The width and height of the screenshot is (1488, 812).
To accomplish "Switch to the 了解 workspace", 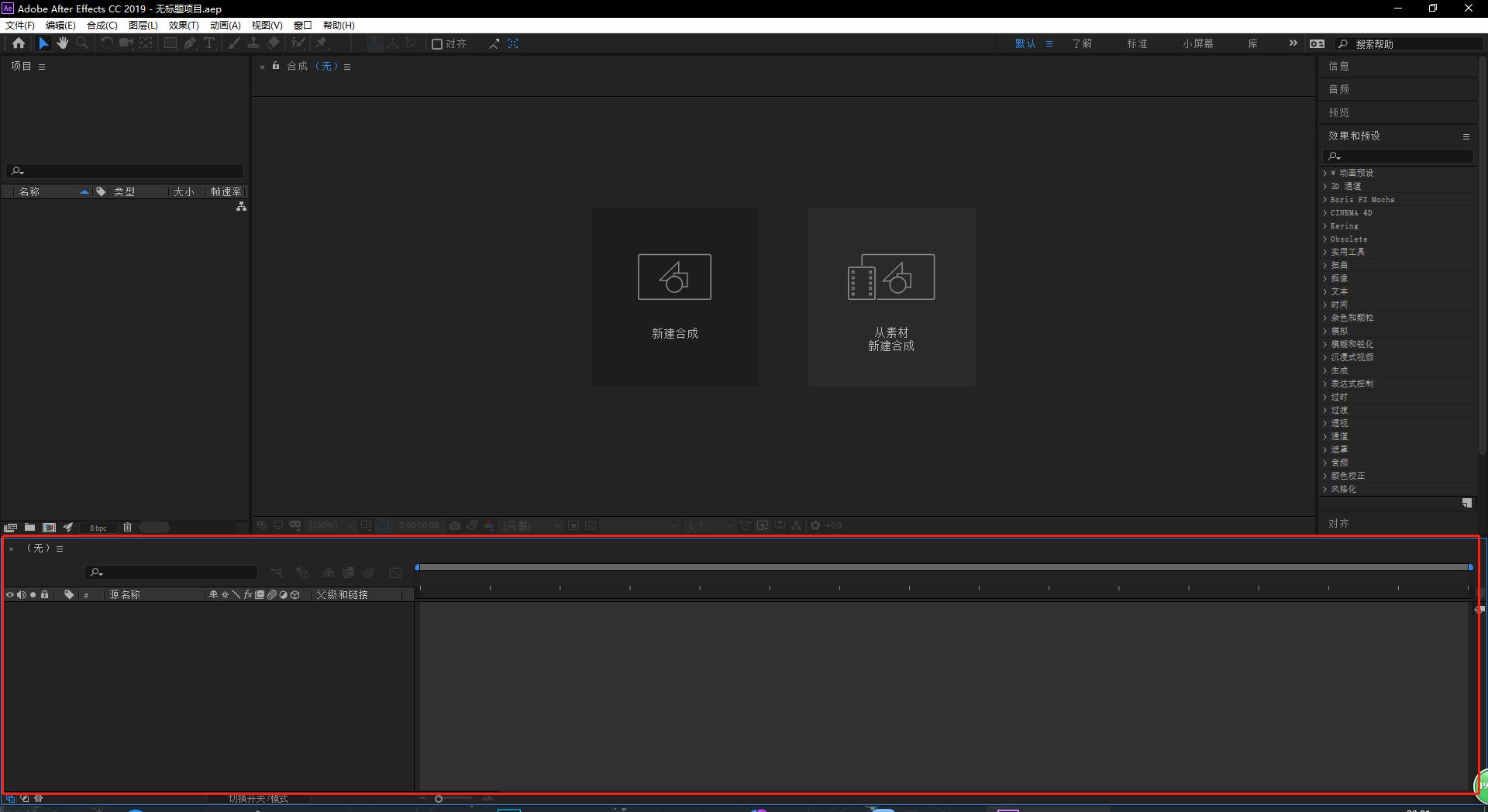I will [1082, 44].
